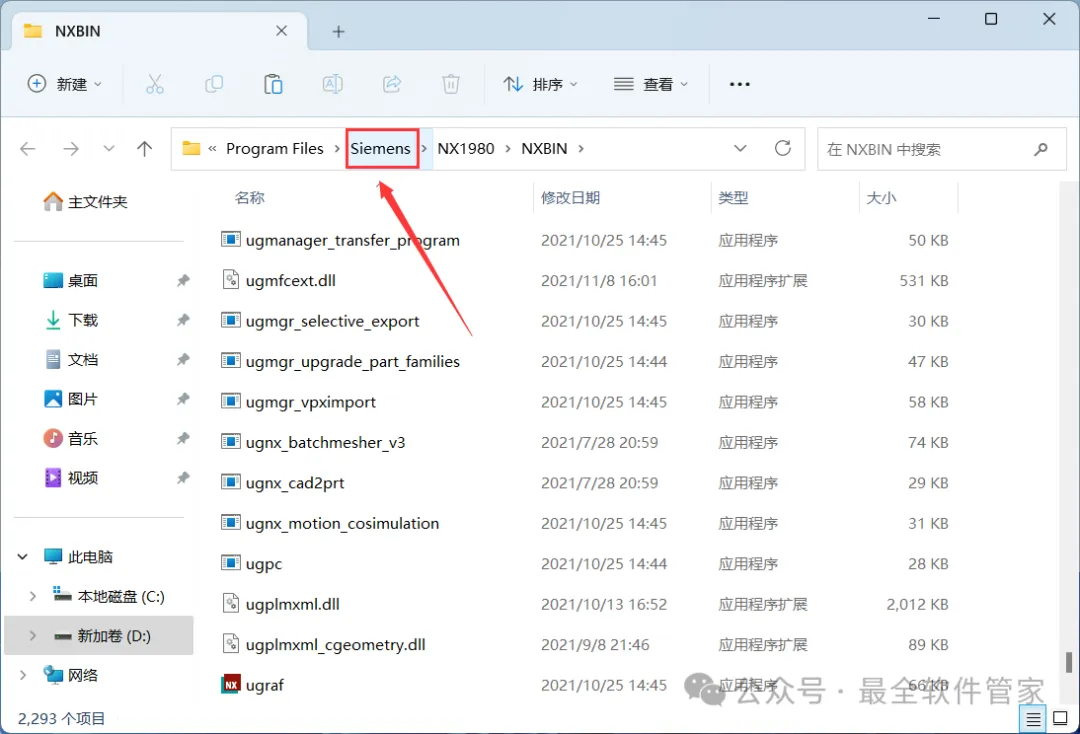Close the NXBIN tab
Viewport: 1080px width, 734px height.
point(281,31)
